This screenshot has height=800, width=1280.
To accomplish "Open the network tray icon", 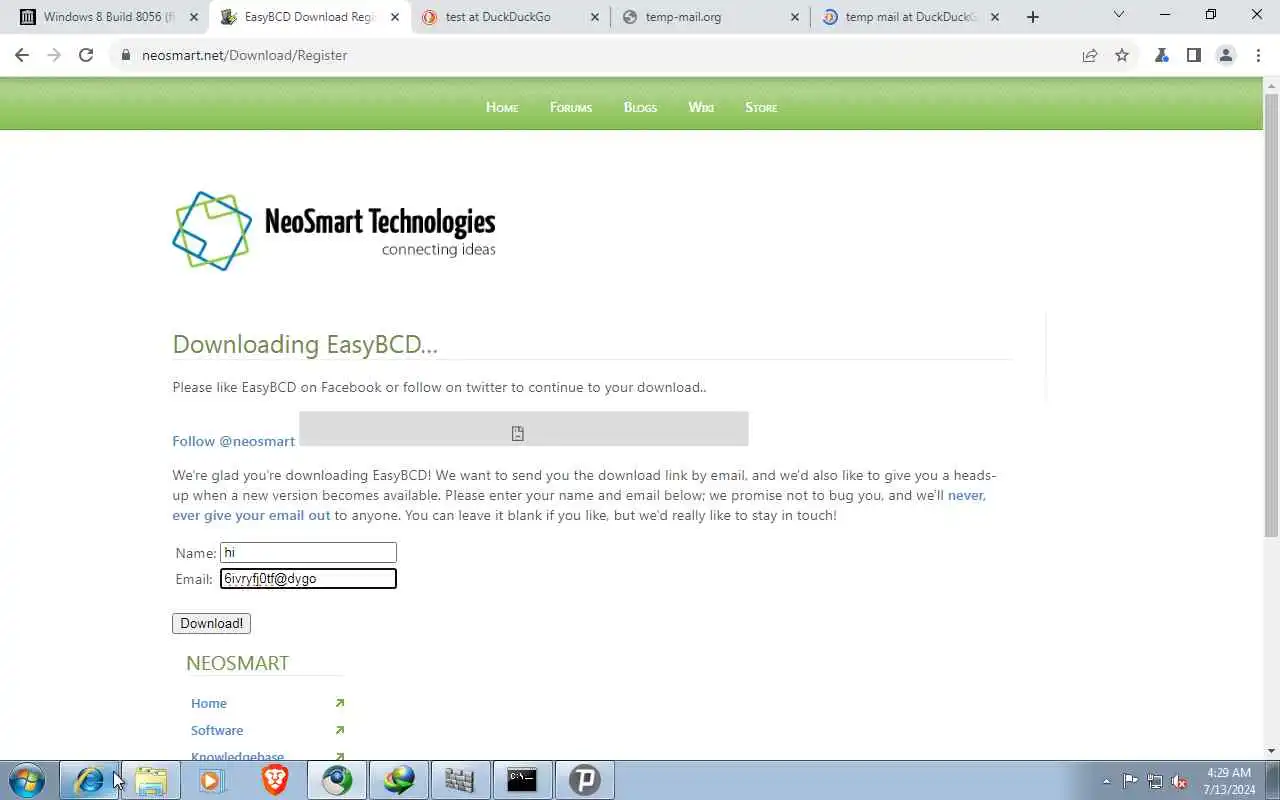I will click(1155, 781).
